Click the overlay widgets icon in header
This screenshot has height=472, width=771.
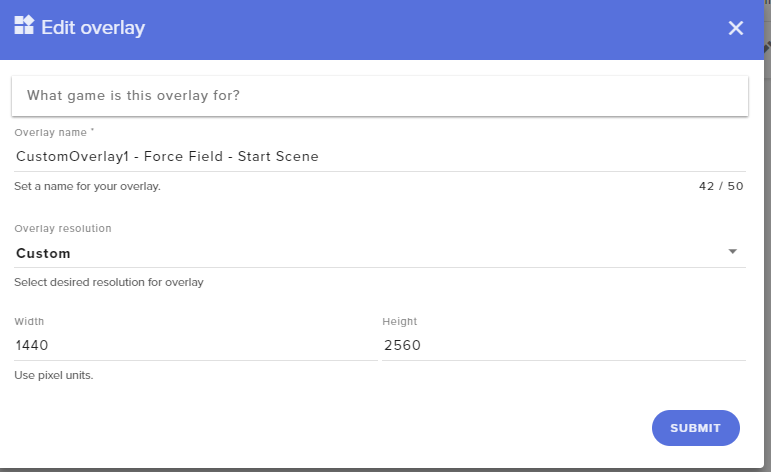click(24, 25)
